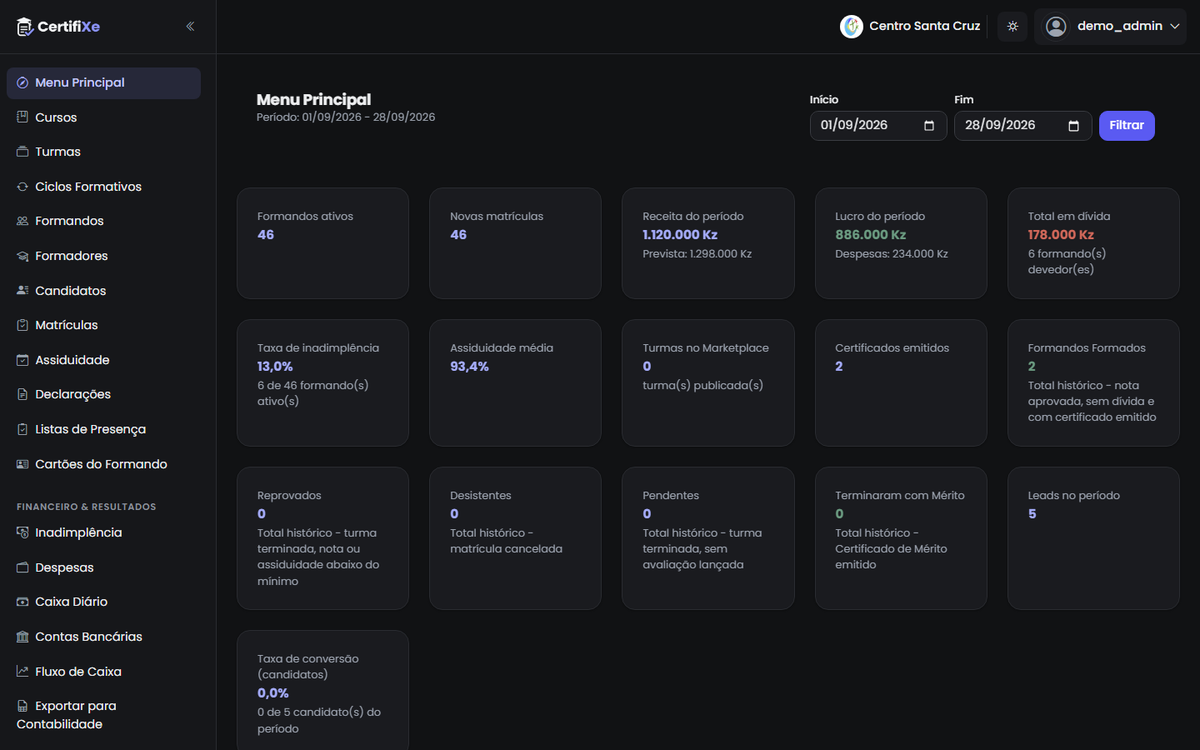Open the Início date calendar picker icon
This screenshot has width=1200, height=750.
tap(929, 126)
